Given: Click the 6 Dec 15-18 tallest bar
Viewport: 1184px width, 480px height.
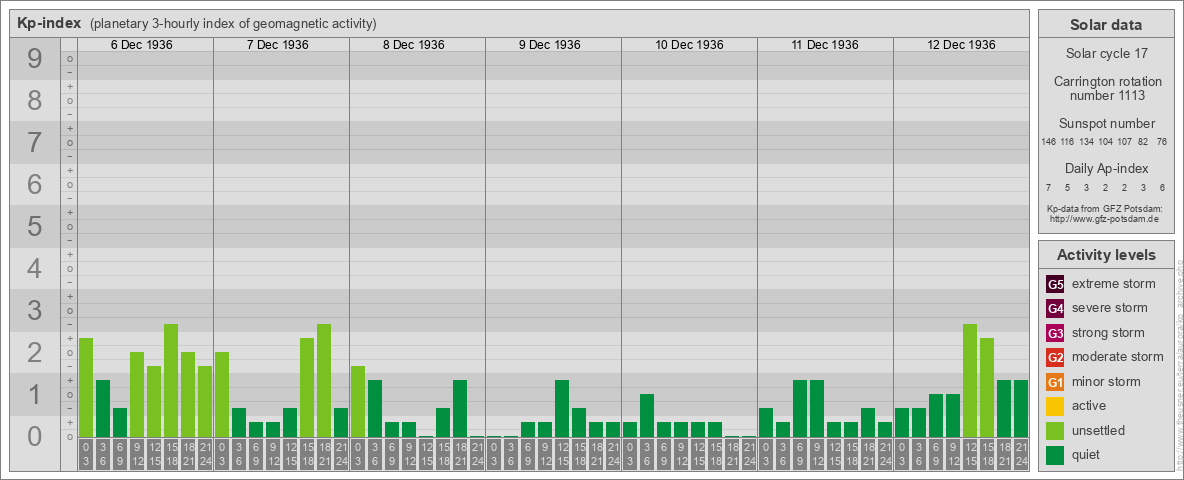Looking at the screenshot, I should 171,380.
